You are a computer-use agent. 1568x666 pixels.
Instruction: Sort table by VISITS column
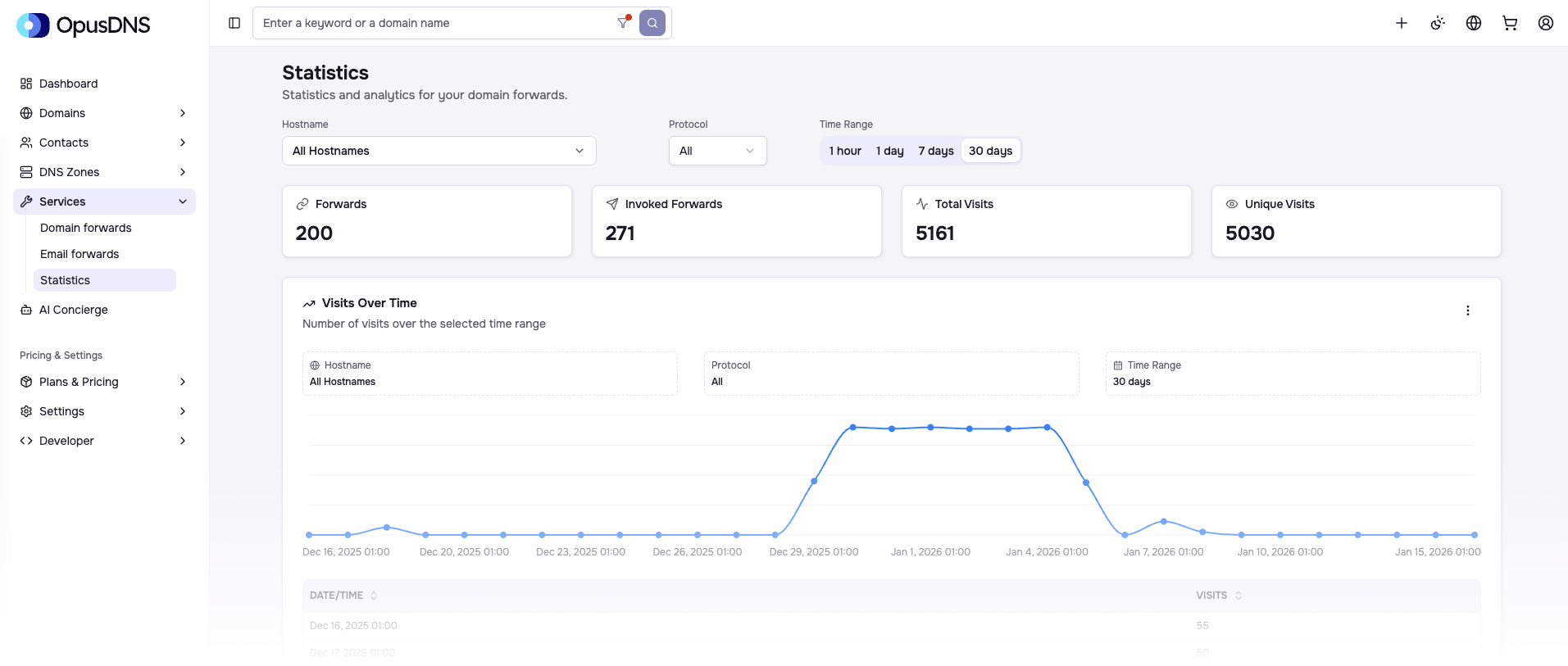pos(1219,596)
